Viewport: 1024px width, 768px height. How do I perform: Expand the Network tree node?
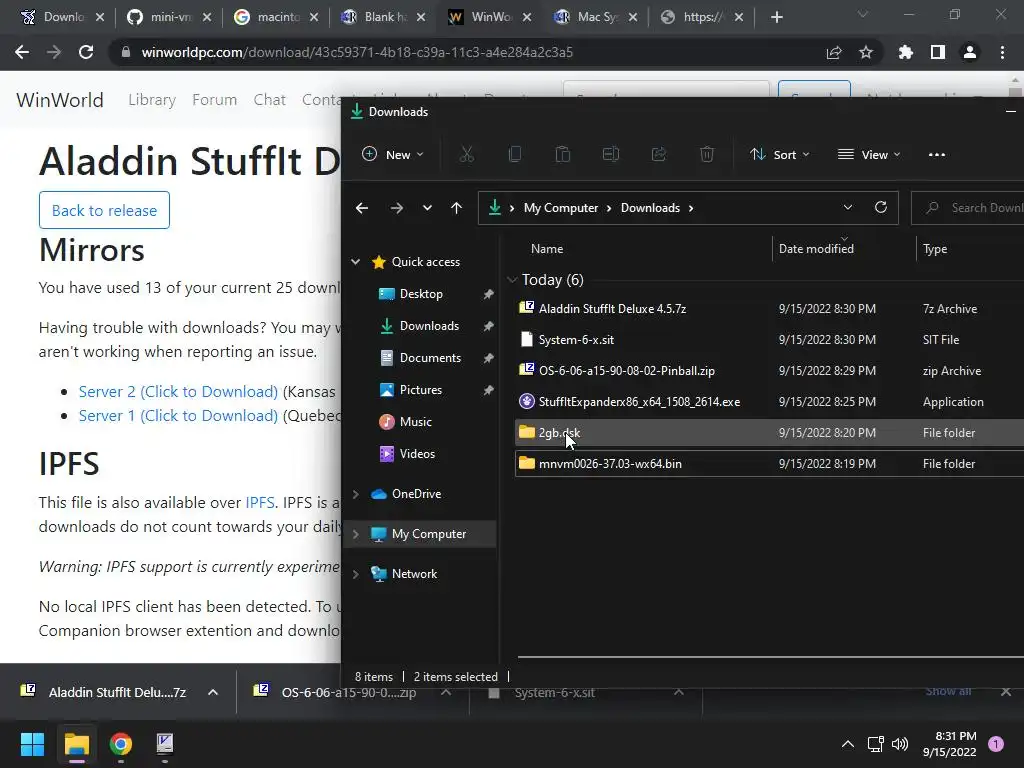pos(355,574)
